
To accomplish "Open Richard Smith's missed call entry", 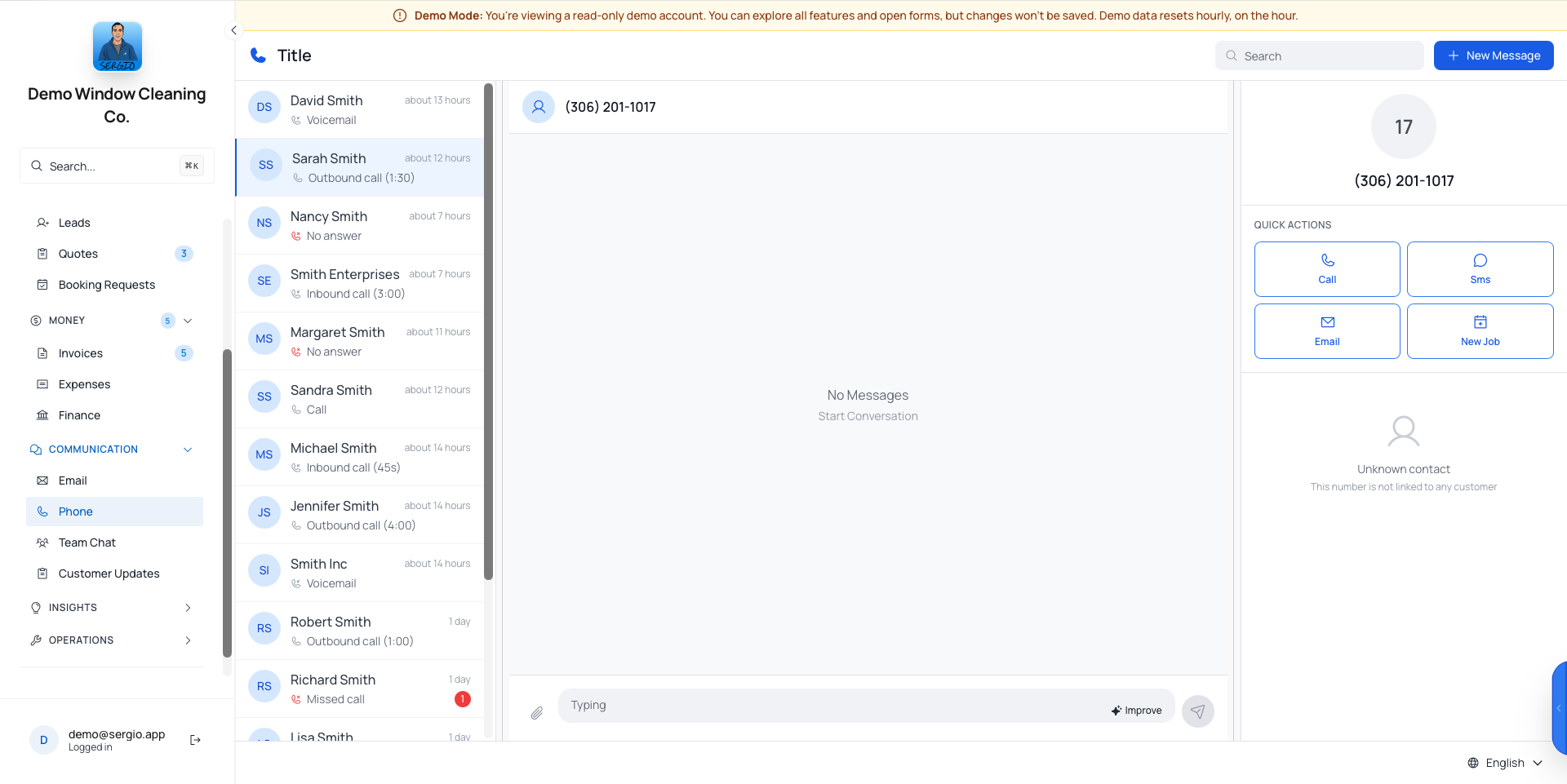I will (359, 689).
